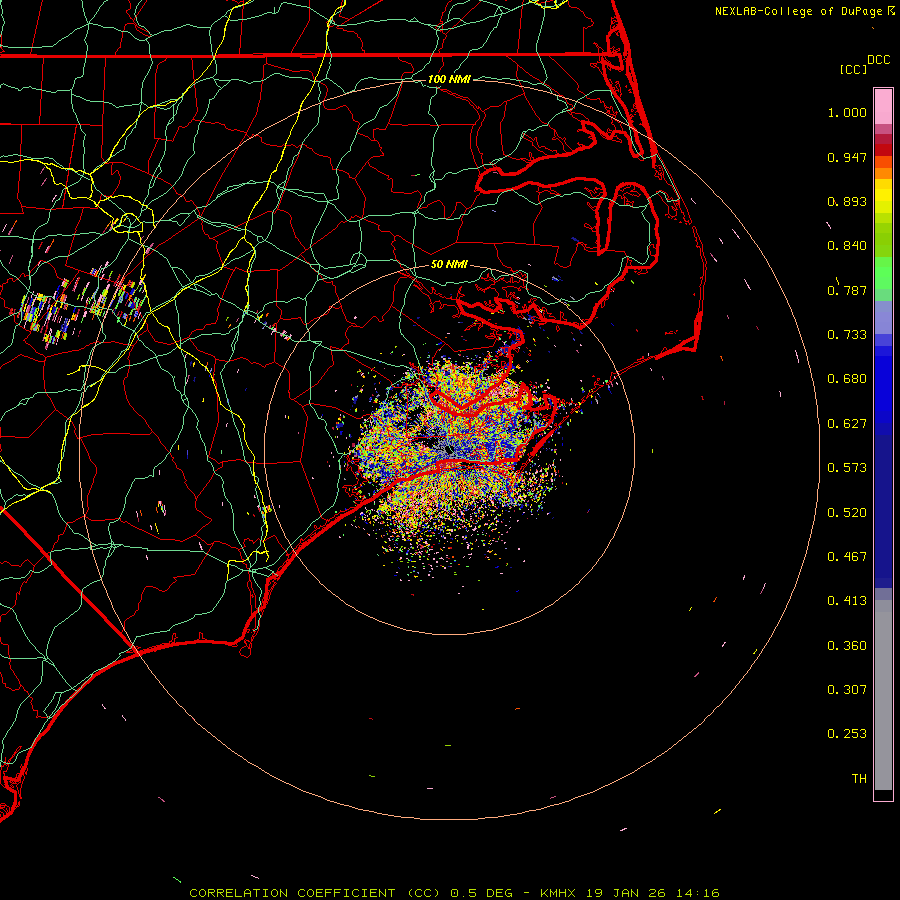Viewport: 900px width, 900px height.
Task: Select the 0.413 legend value
Action: tap(847, 601)
